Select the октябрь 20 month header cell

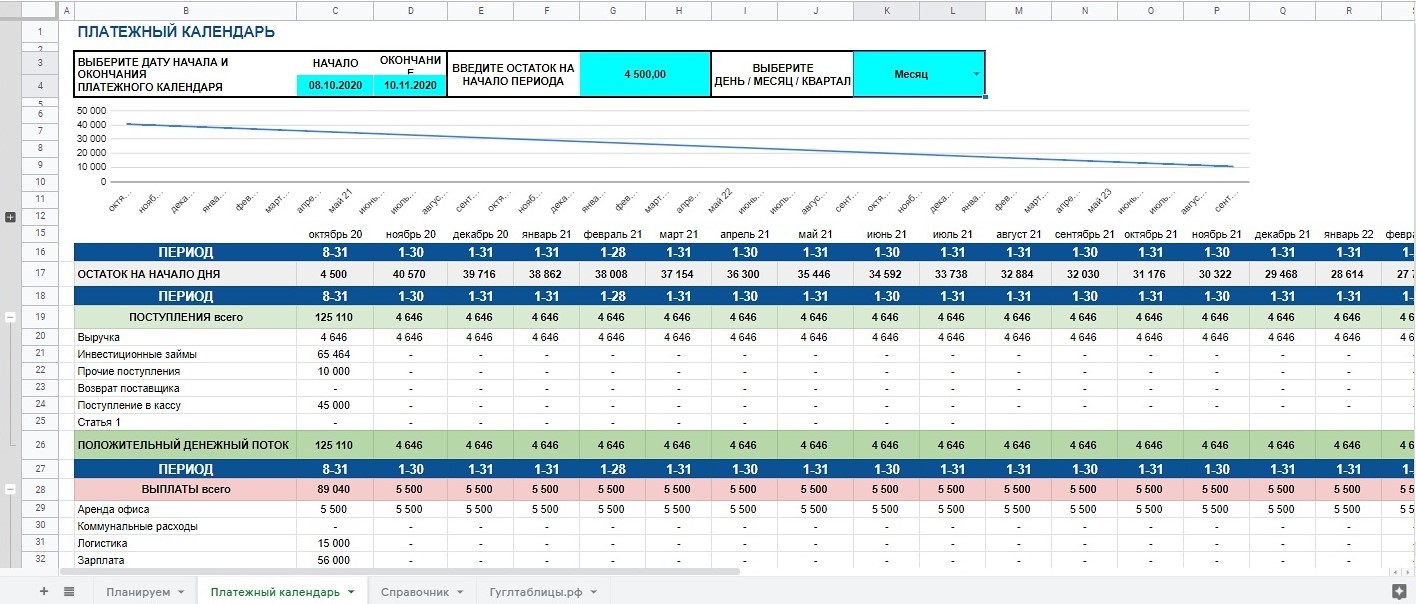[x=335, y=234]
